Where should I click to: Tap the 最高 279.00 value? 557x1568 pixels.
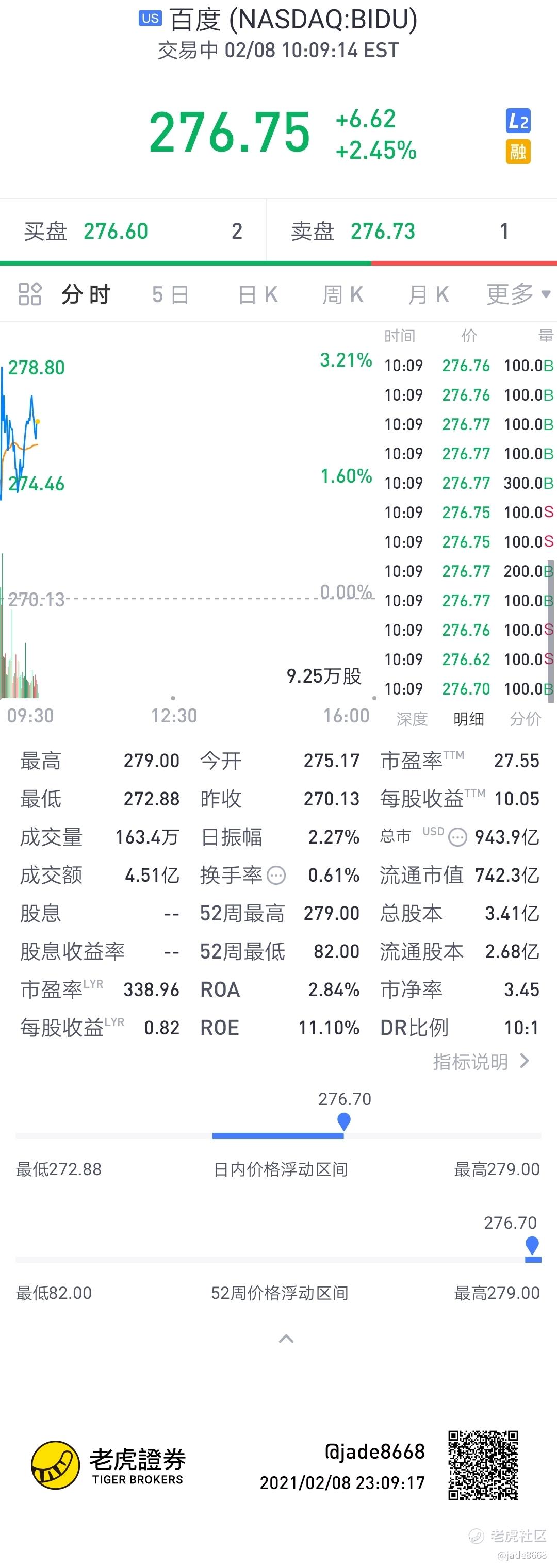tap(152, 761)
